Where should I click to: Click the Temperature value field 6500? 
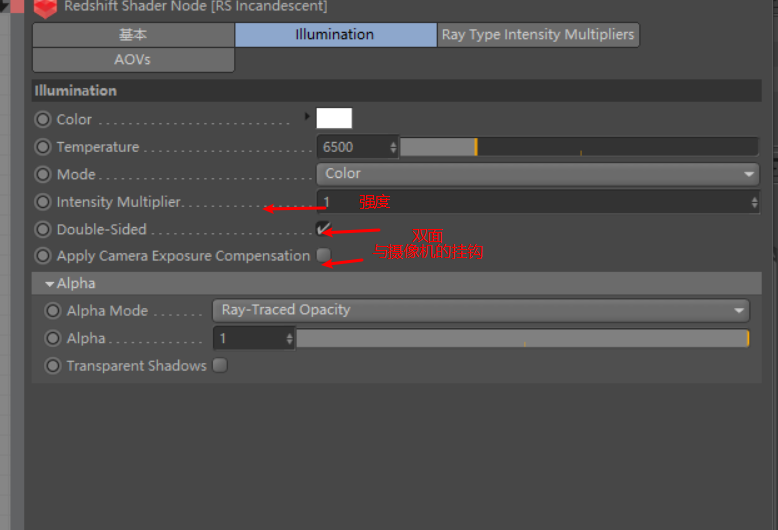(353, 147)
